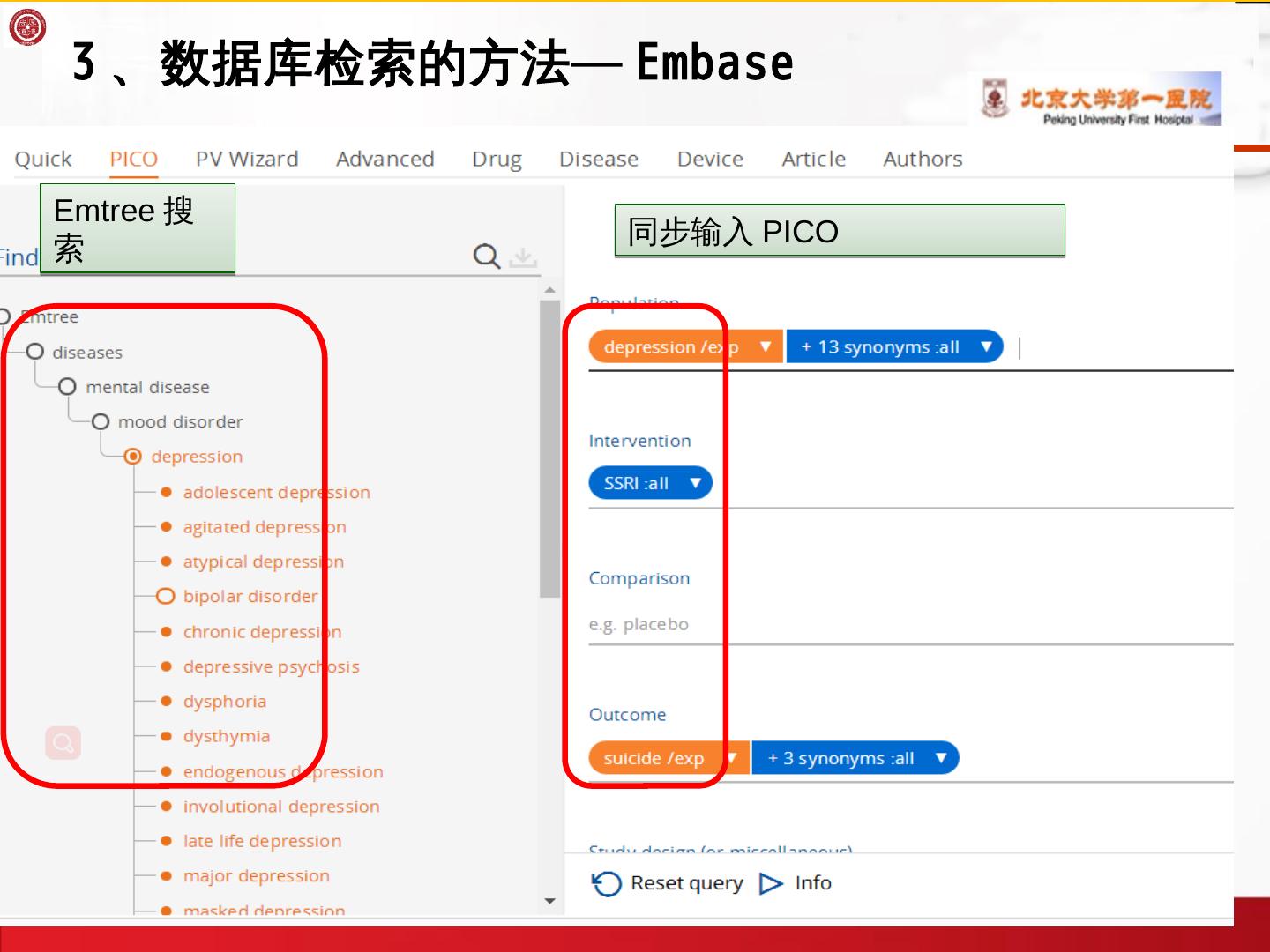Switch to the Disease tab
The width and height of the screenshot is (1270, 952).
click(x=599, y=159)
